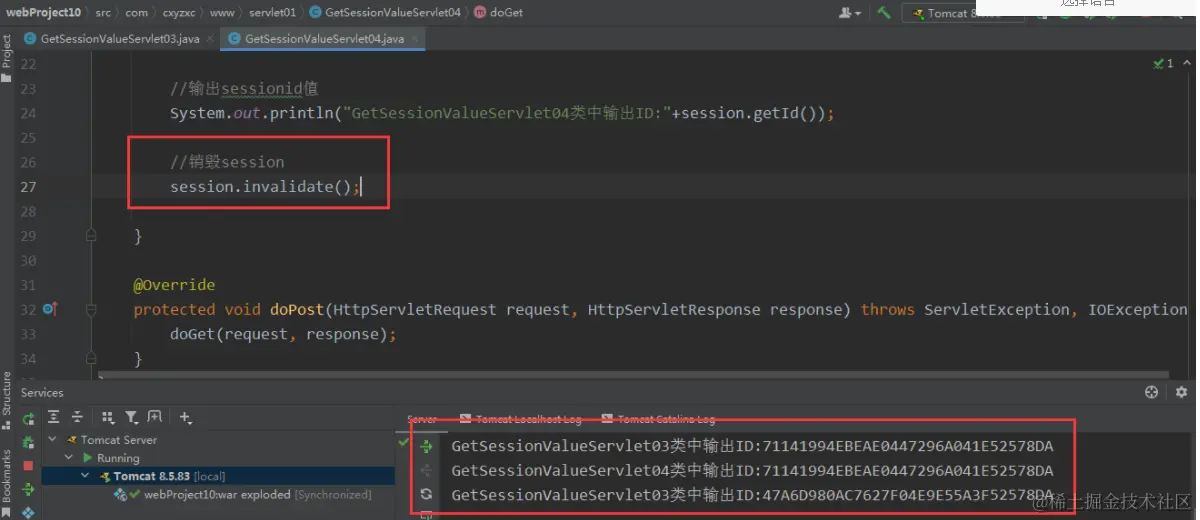Click servlet01 in the breadcrumb bar
The image size is (1200, 520).
pos(271,13)
